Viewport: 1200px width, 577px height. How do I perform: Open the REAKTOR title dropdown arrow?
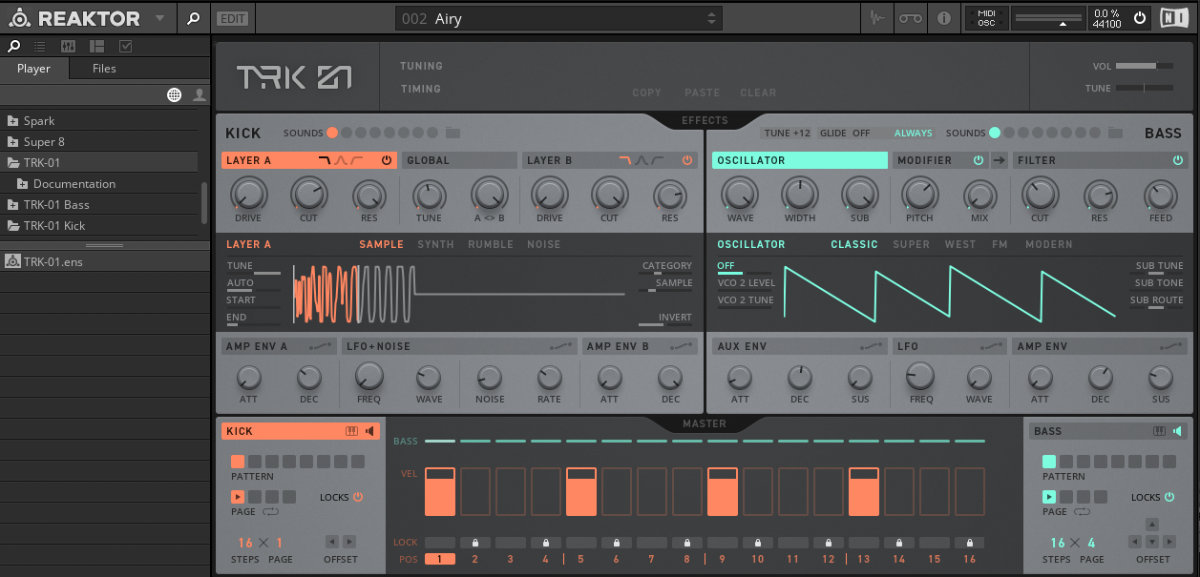[x=158, y=17]
